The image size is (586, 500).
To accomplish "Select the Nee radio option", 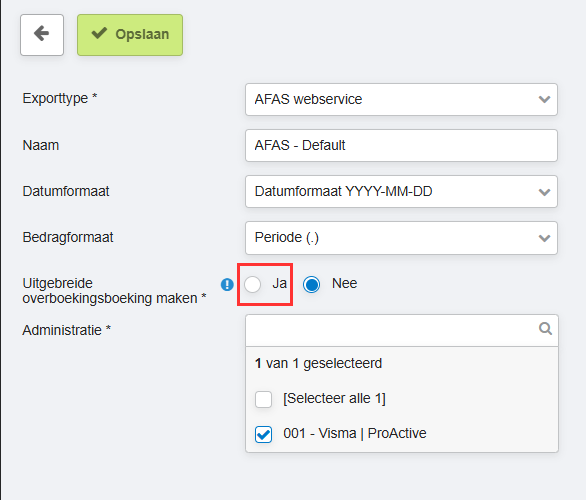I will click(x=311, y=284).
